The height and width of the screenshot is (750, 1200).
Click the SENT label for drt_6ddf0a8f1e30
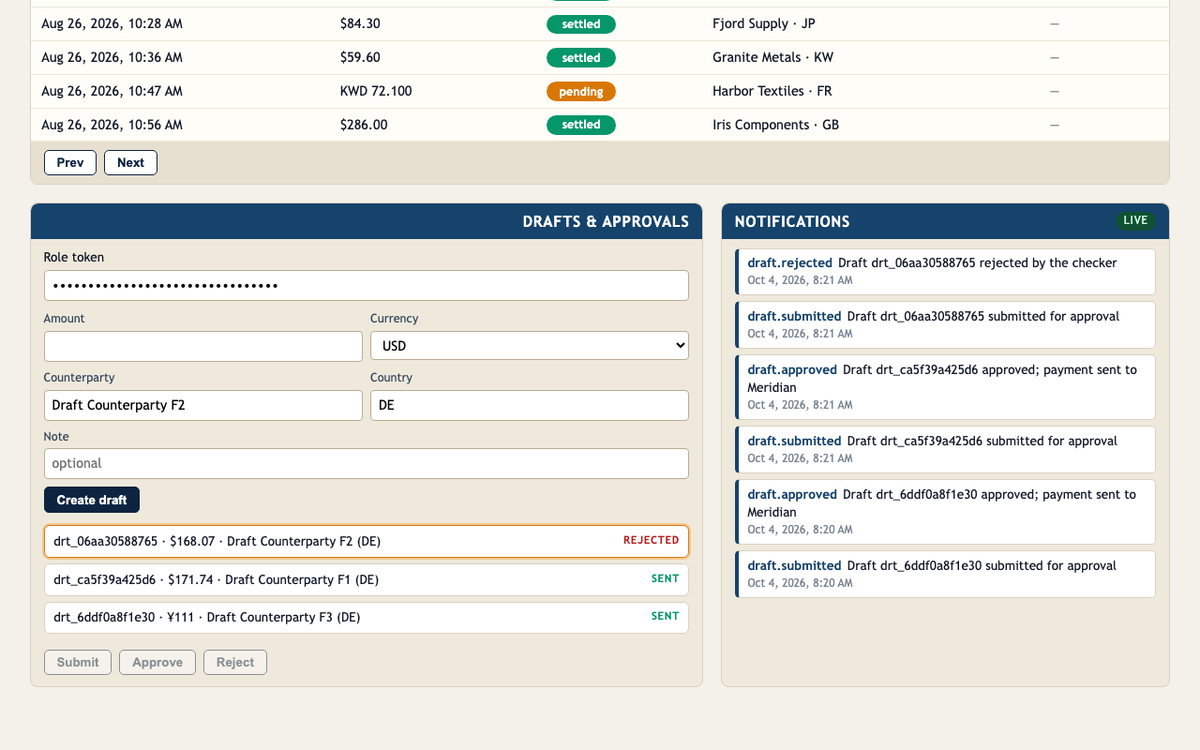[665, 616]
